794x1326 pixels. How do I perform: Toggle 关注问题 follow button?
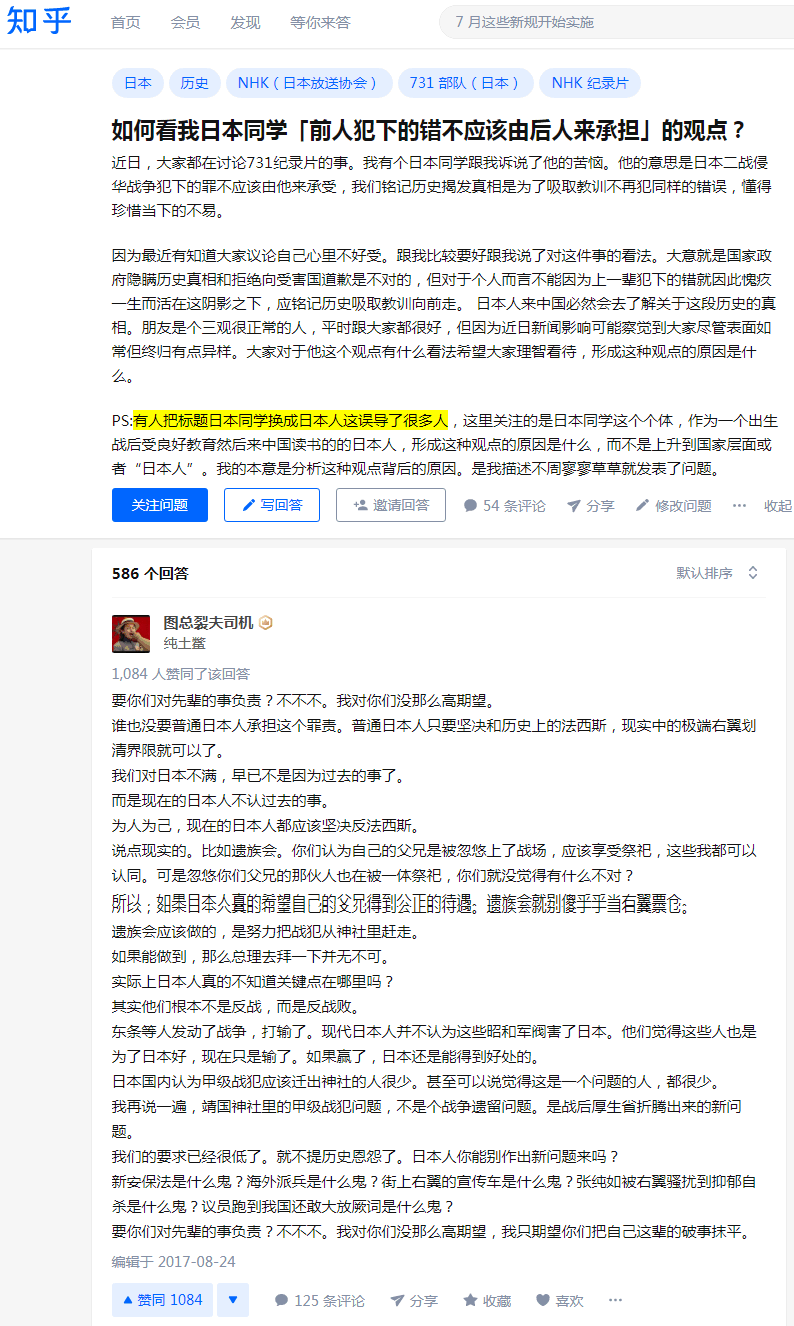click(x=160, y=505)
